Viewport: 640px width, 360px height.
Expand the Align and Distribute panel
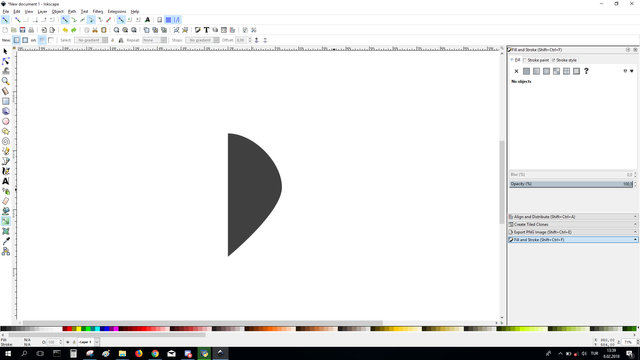tap(573, 217)
